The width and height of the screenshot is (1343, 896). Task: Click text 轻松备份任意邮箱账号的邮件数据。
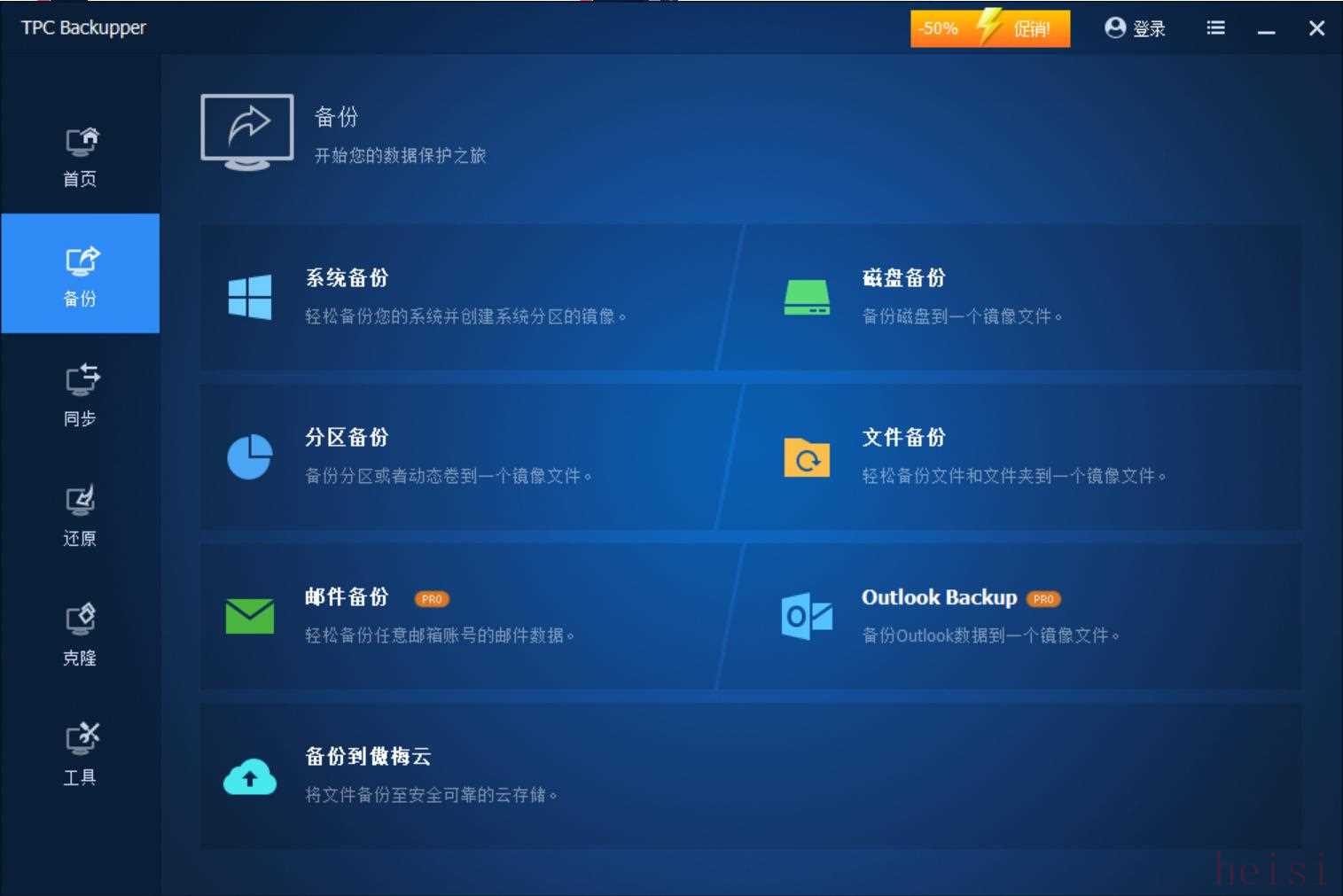[441, 635]
